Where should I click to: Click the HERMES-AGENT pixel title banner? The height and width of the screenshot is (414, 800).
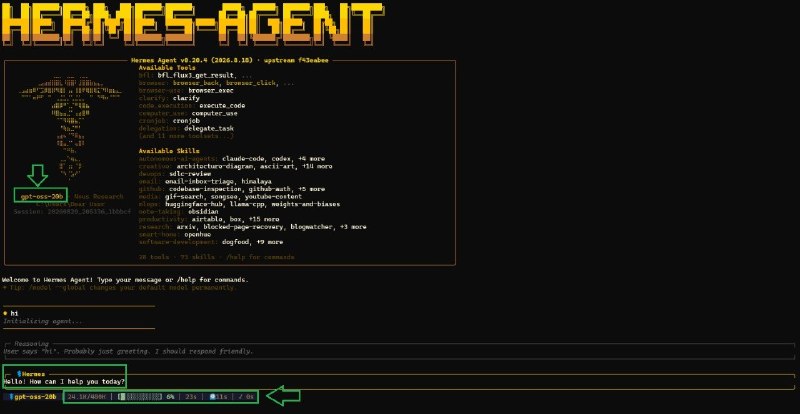[x=192, y=25]
